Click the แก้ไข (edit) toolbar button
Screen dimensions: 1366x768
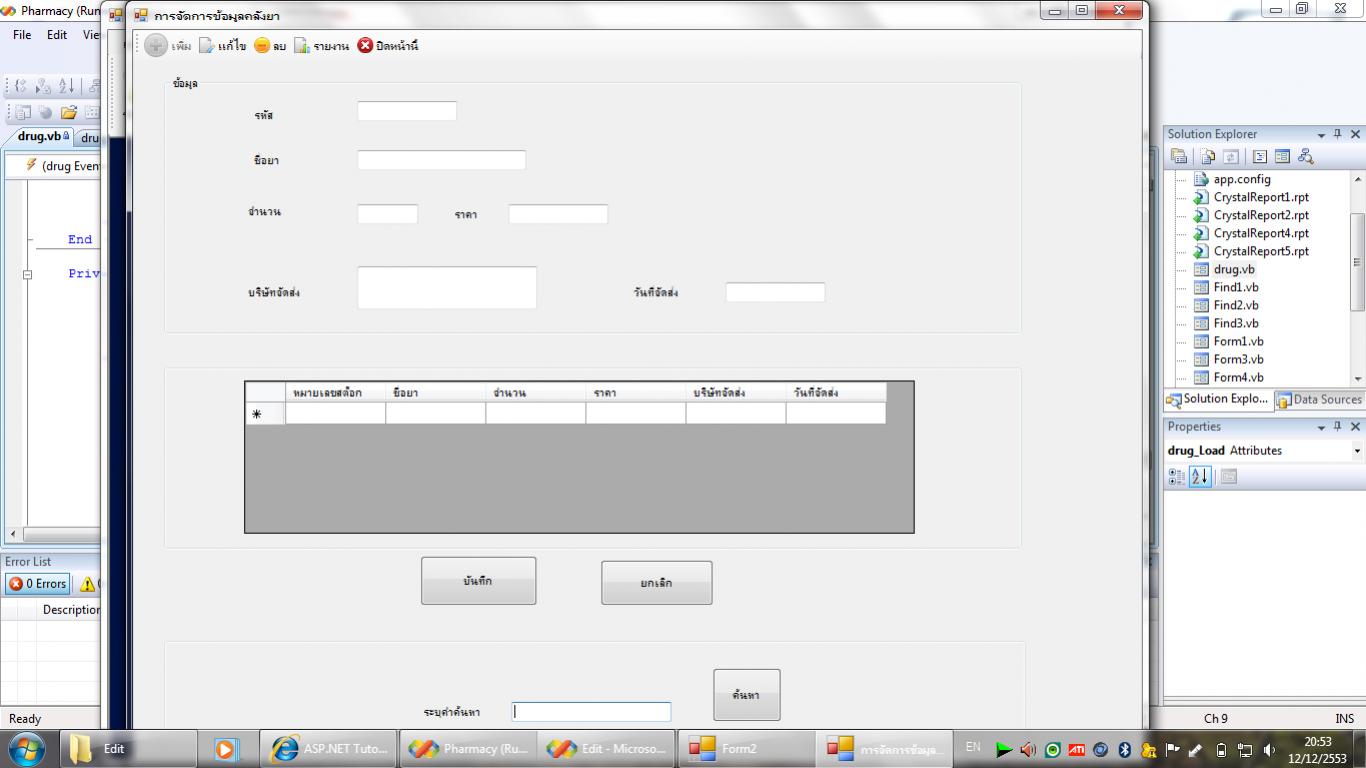(x=222, y=46)
